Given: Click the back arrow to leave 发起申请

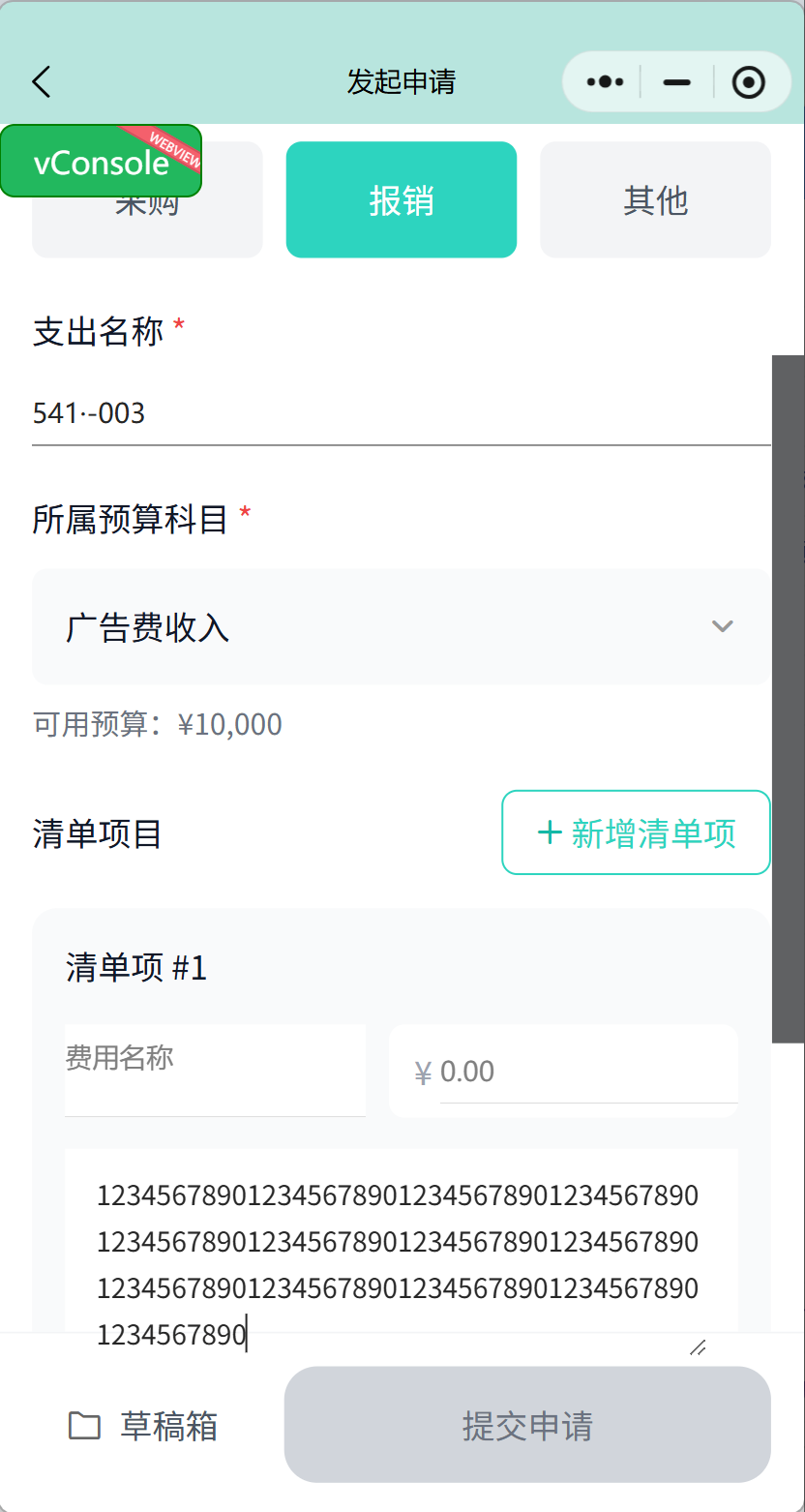Looking at the screenshot, I should pyautogui.click(x=41, y=82).
